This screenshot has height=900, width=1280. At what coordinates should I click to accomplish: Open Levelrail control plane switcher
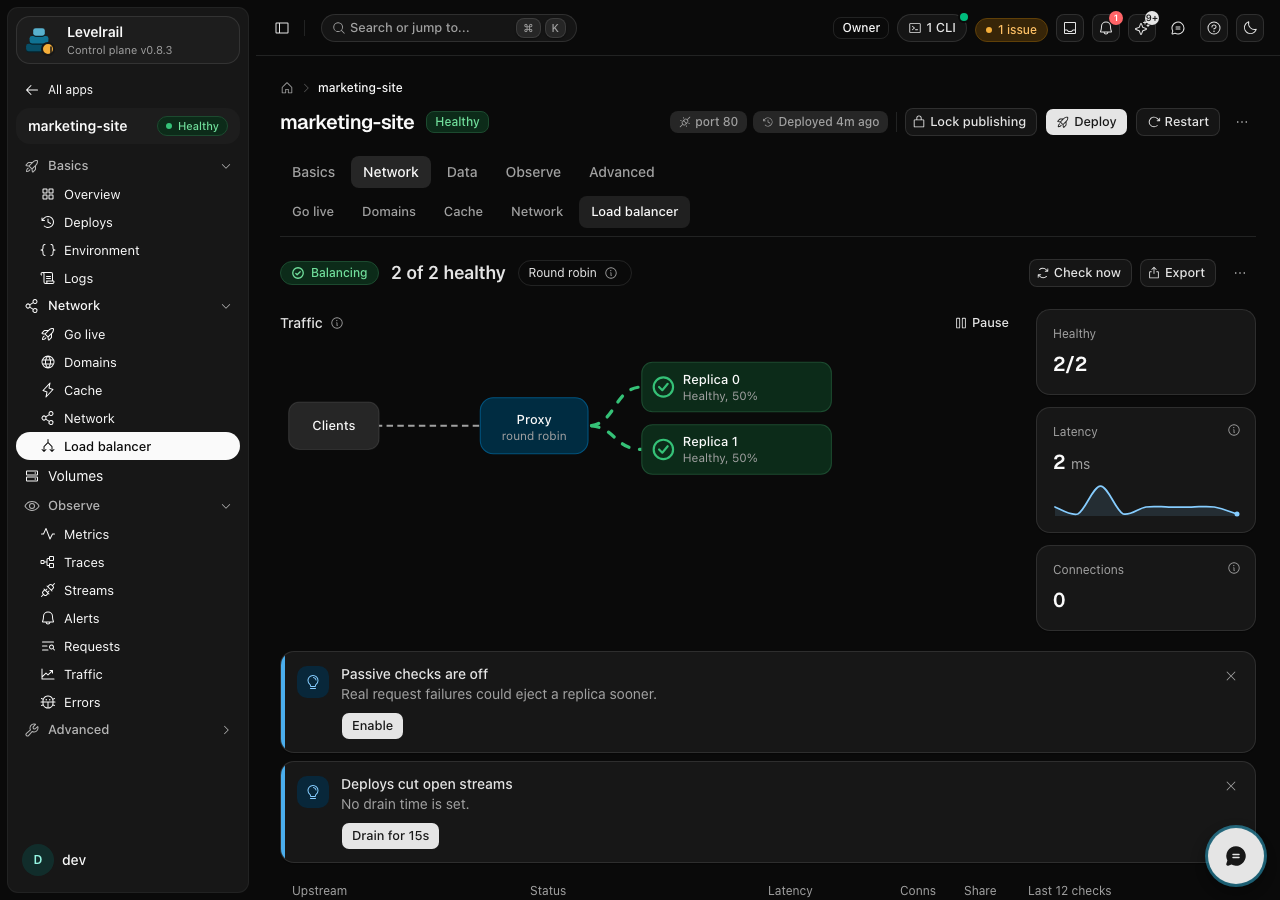click(x=128, y=40)
